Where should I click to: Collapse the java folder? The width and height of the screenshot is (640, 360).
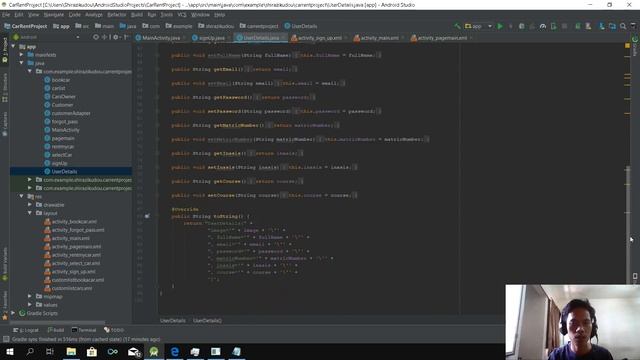point(22,63)
